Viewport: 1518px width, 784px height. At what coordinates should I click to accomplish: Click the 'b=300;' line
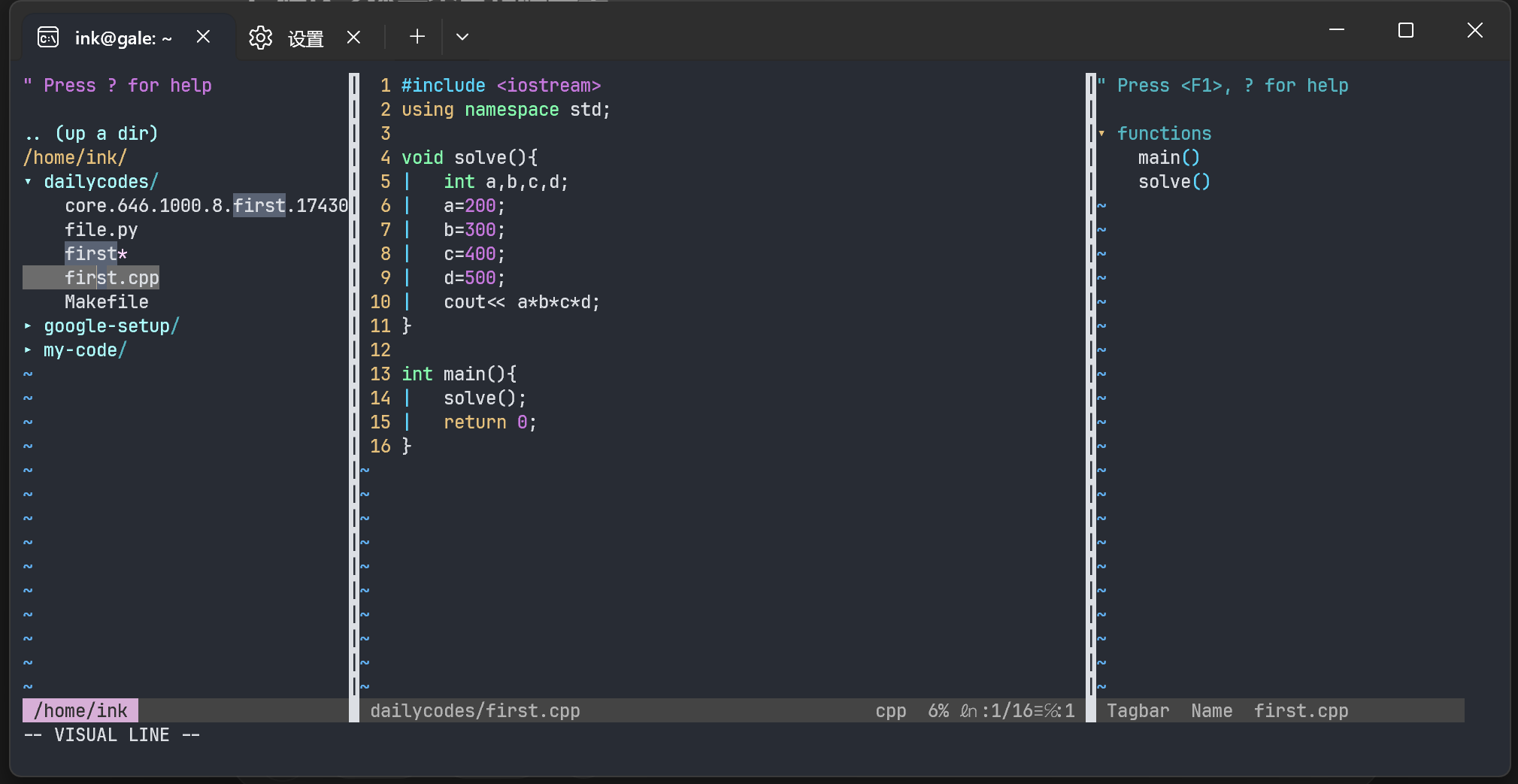pyautogui.click(x=474, y=230)
